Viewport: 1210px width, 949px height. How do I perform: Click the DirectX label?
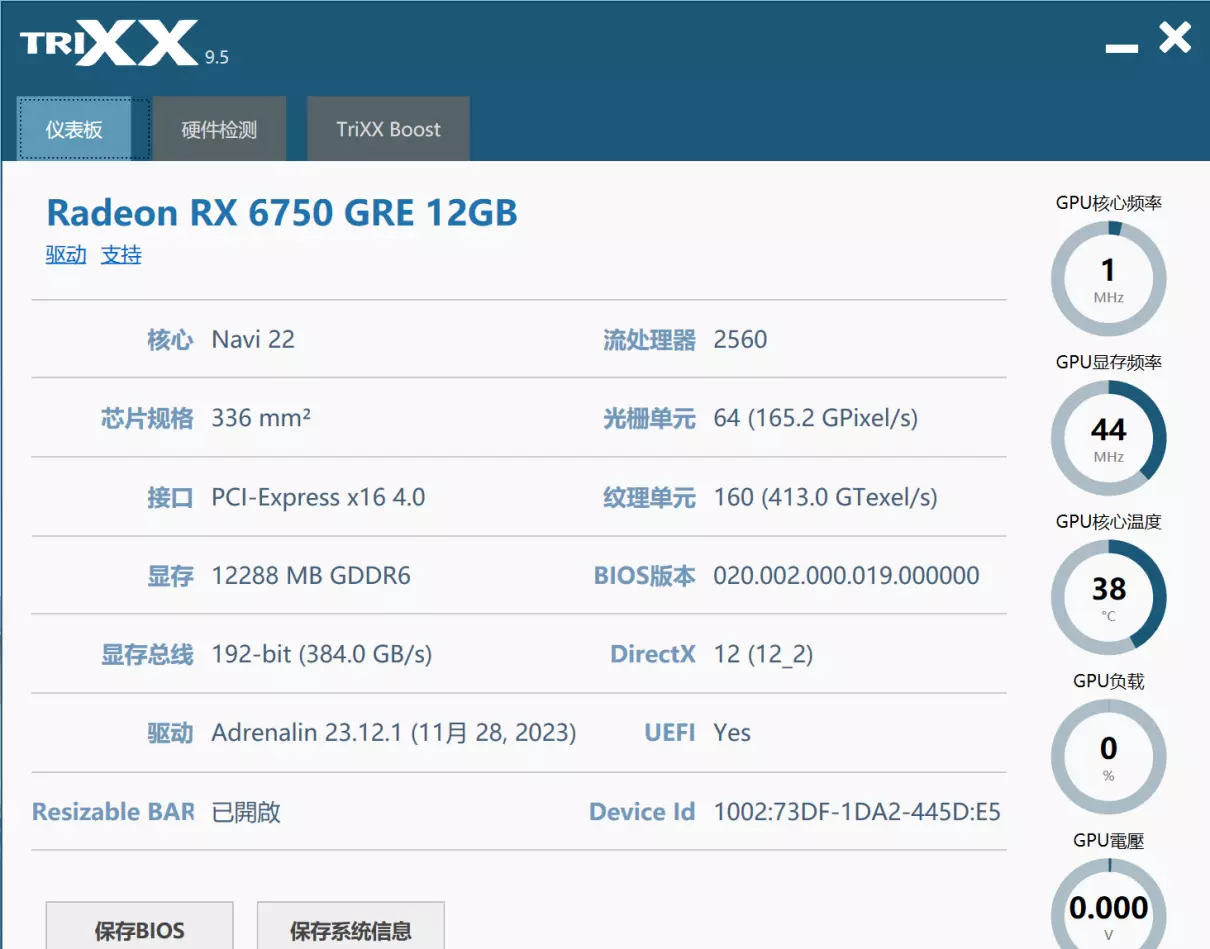(x=653, y=655)
